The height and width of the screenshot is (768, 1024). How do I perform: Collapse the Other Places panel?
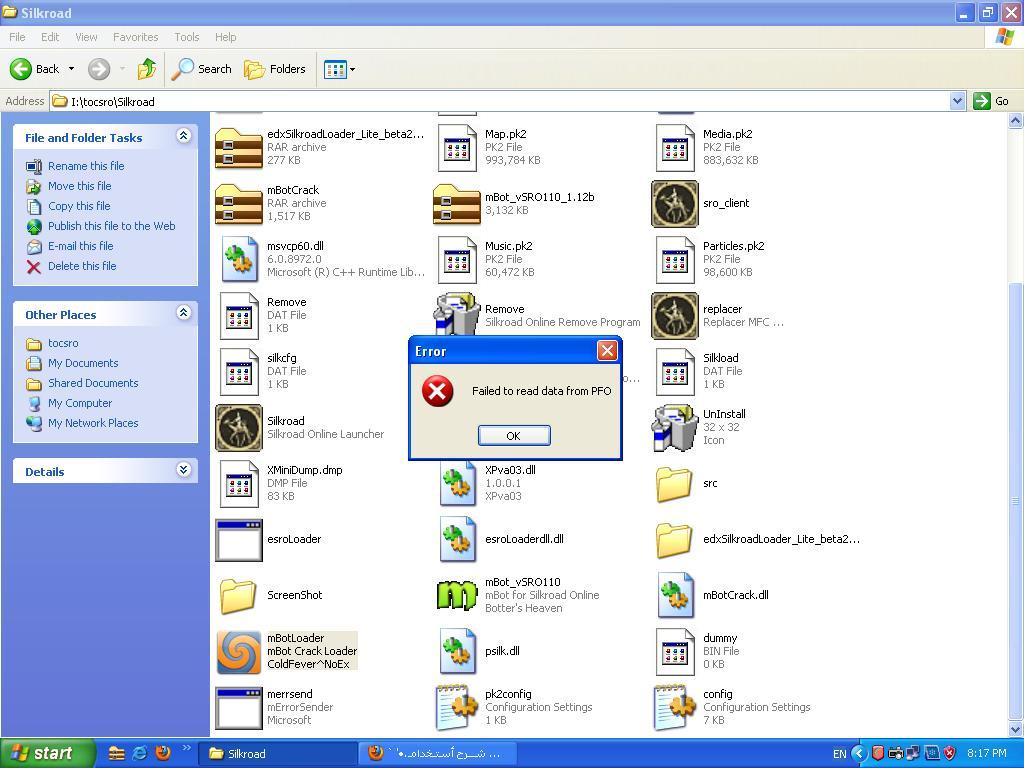coord(184,313)
